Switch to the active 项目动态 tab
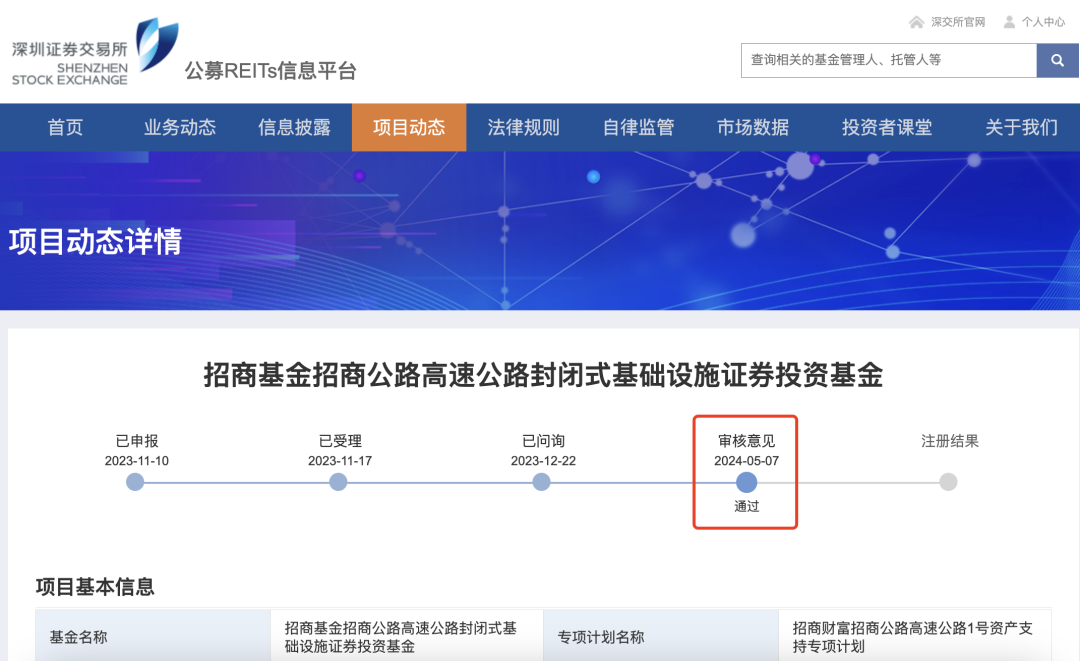This screenshot has width=1080, height=661. (409, 127)
